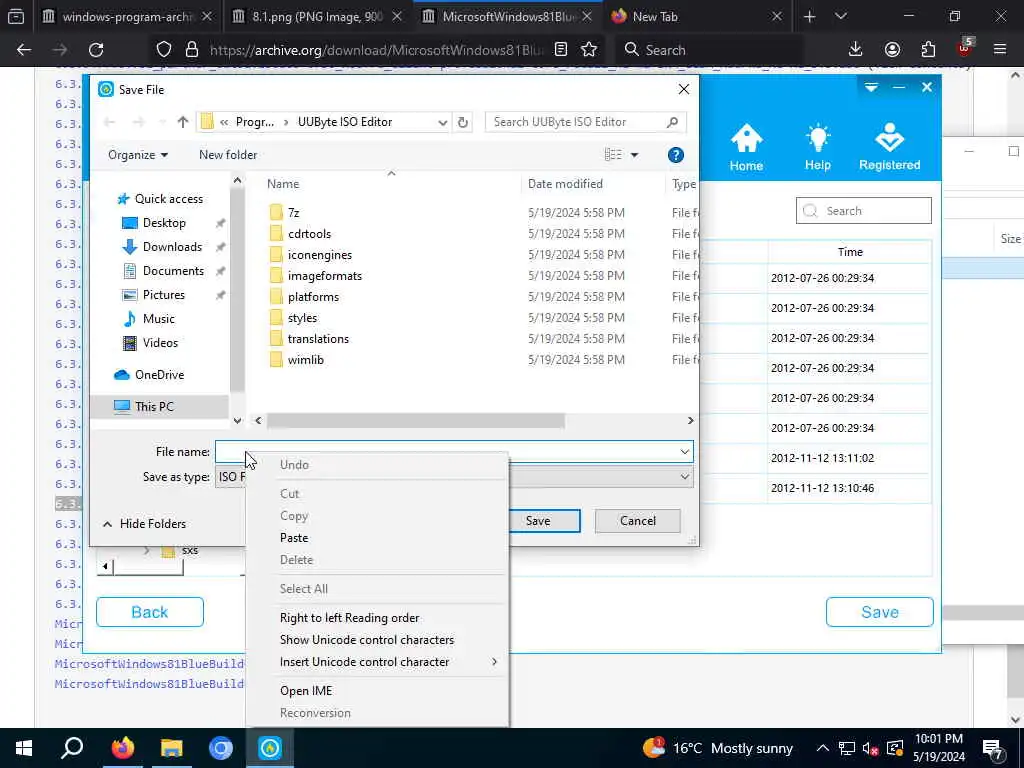The width and height of the screenshot is (1024, 768).
Task: Open Firefox application hamburger menu
Action: click(x=999, y=50)
